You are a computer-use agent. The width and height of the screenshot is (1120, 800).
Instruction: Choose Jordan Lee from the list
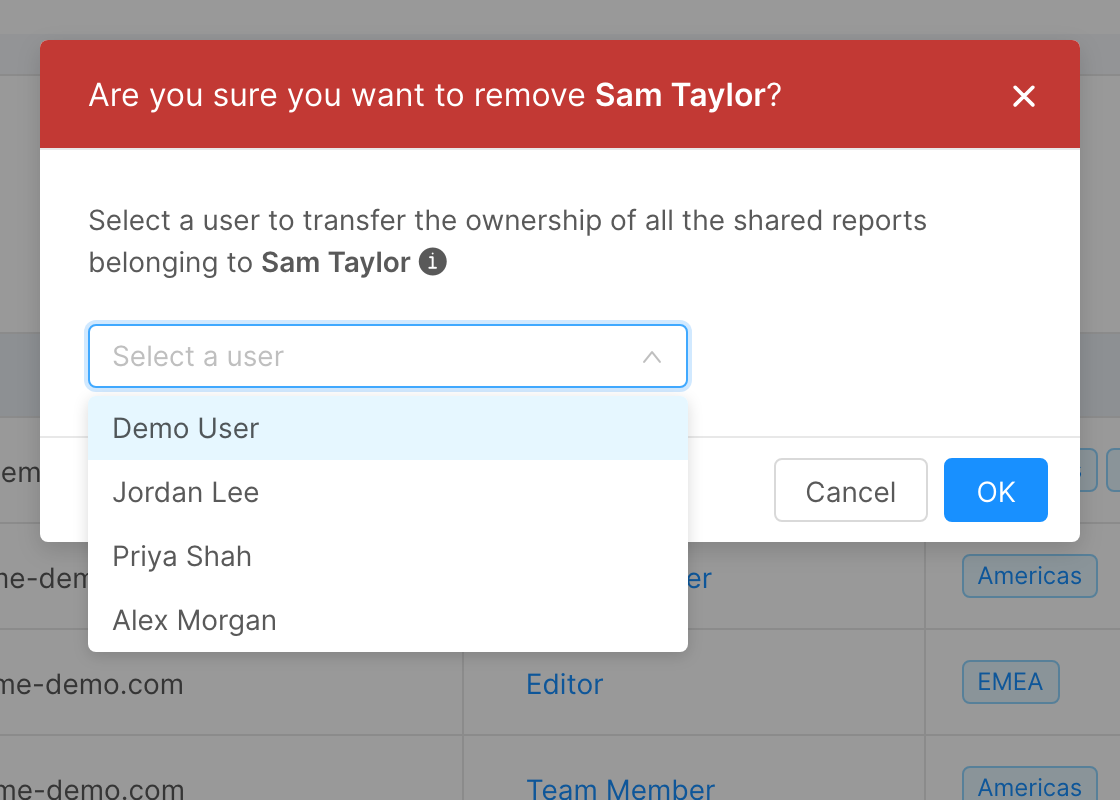tap(388, 492)
